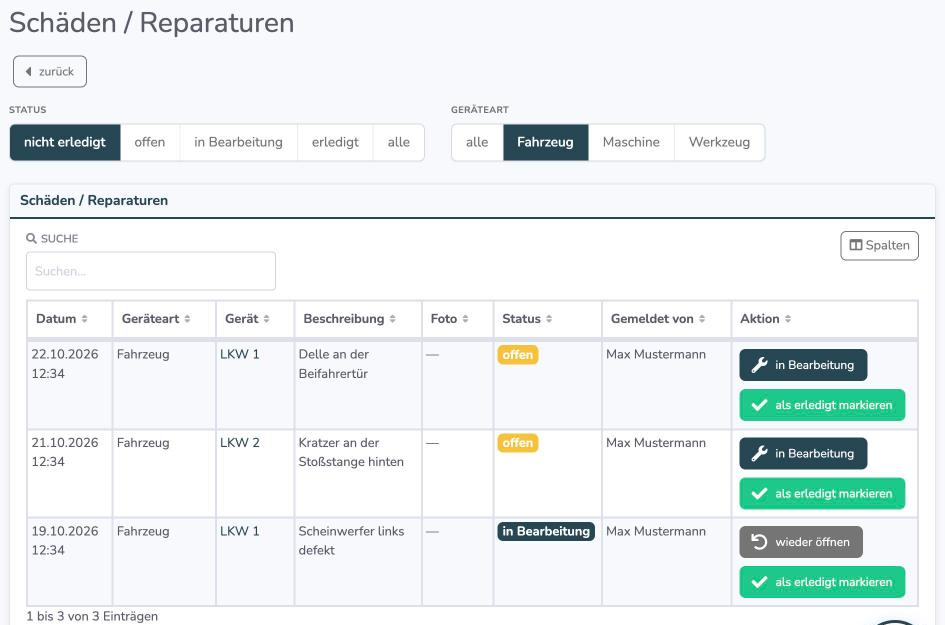Filter status by 'offen'
945x625 pixels.
click(150, 142)
